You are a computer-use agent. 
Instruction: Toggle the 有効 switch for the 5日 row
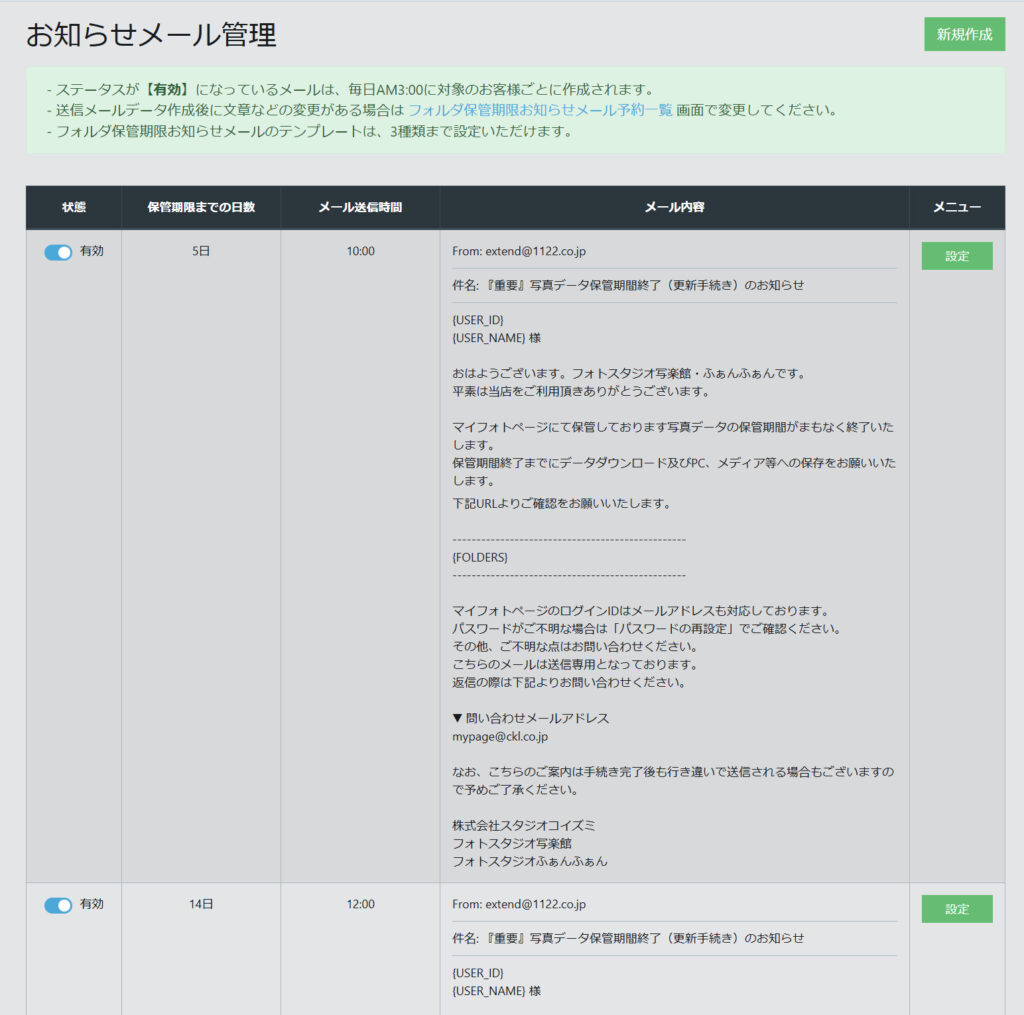[58, 252]
